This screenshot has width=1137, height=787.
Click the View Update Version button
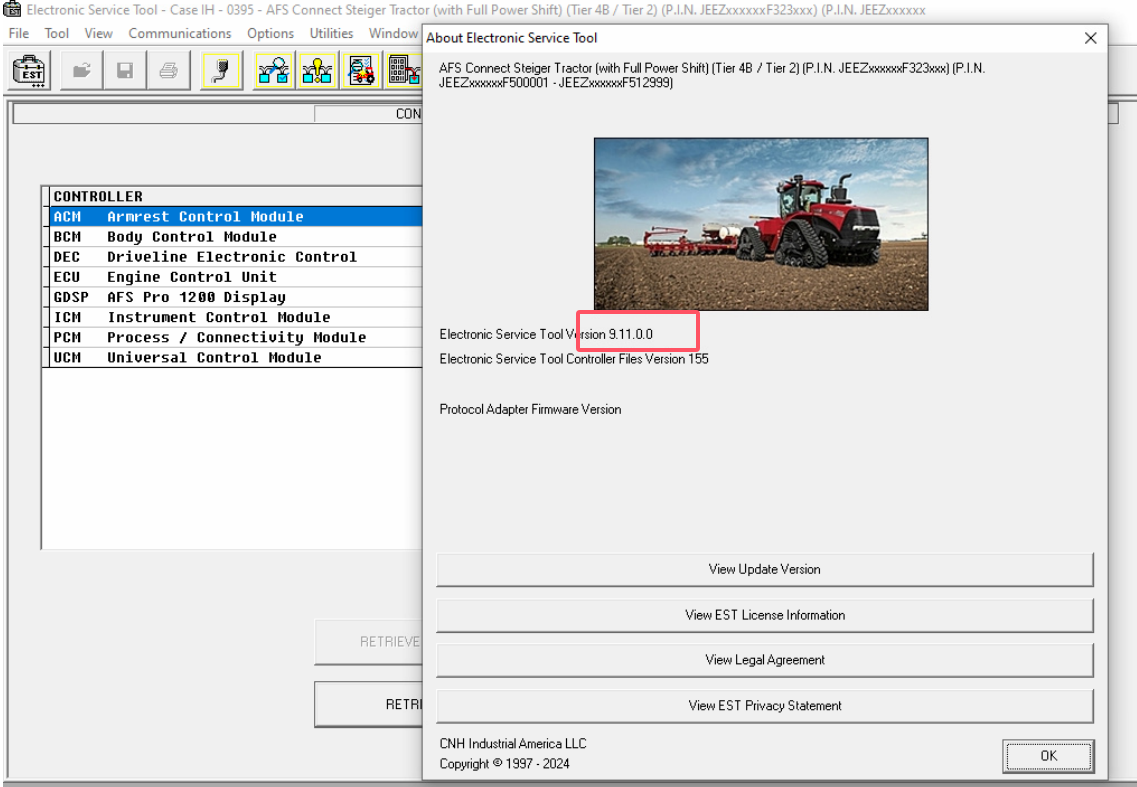point(763,569)
